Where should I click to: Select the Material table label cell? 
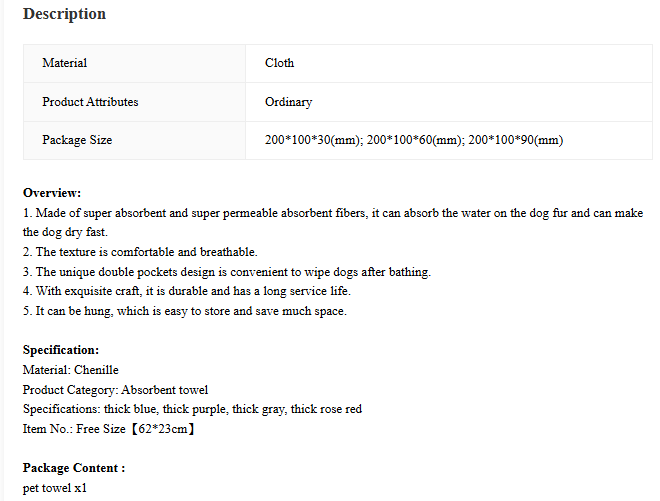[x=134, y=63]
